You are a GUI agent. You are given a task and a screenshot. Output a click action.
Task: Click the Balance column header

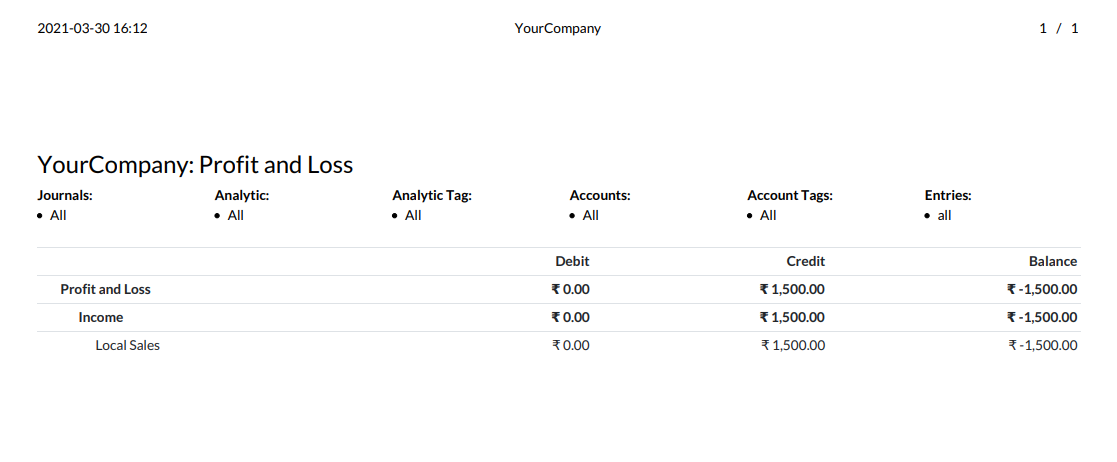(1053, 261)
